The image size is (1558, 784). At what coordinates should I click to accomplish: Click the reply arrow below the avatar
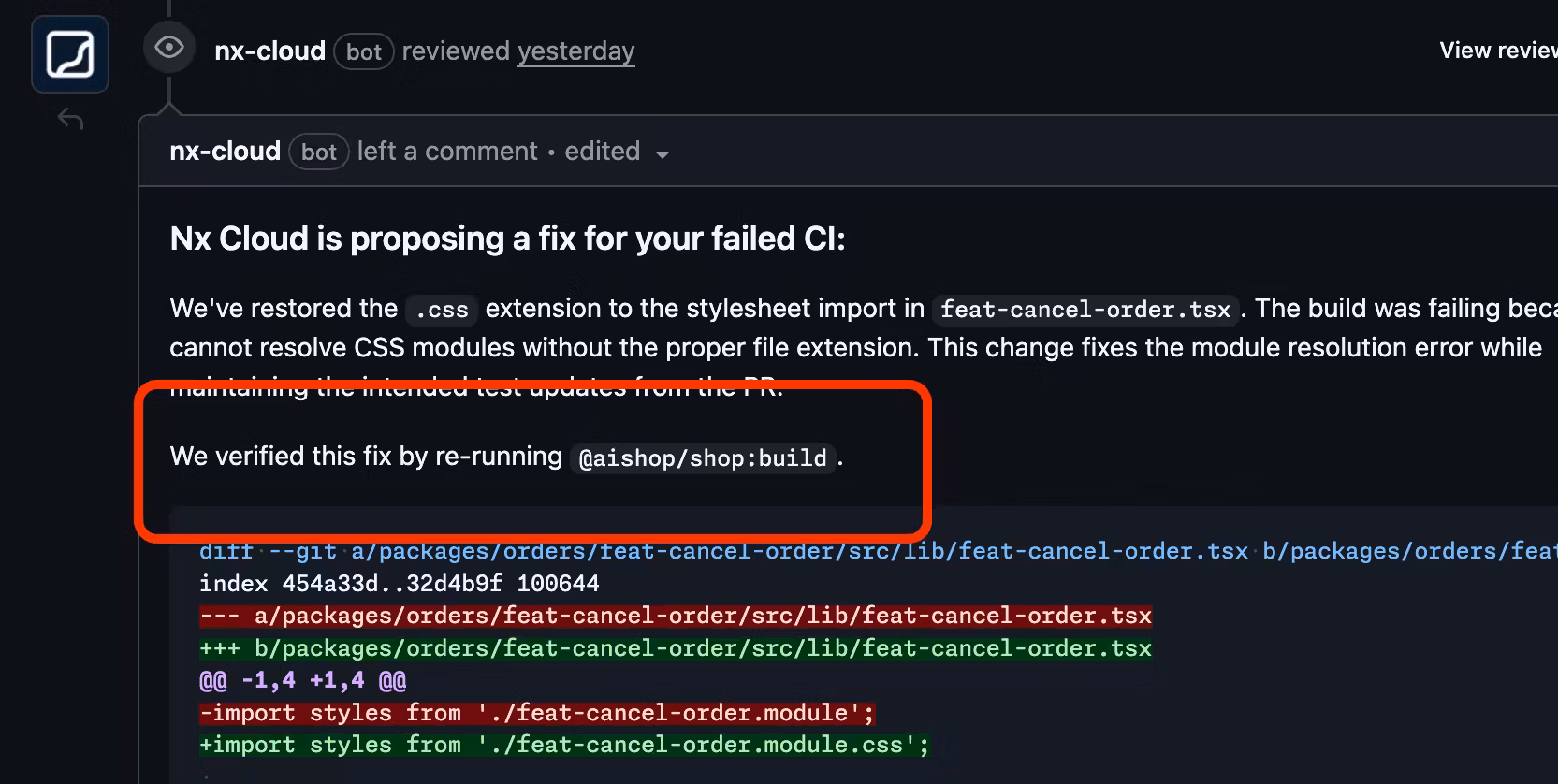[71, 119]
